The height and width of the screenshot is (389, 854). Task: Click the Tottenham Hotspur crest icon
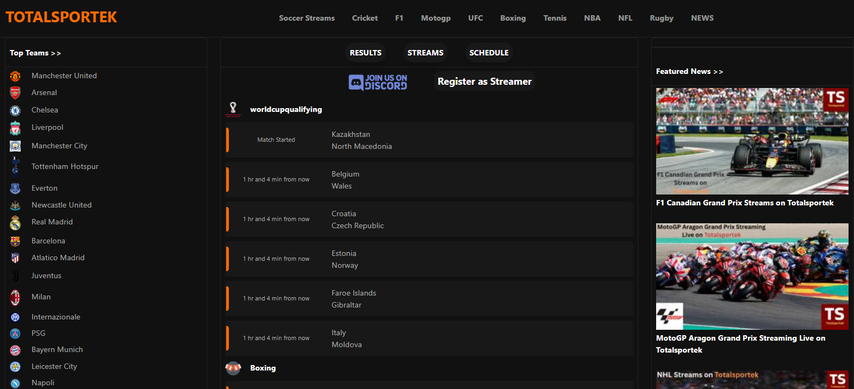(x=15, y=166)
